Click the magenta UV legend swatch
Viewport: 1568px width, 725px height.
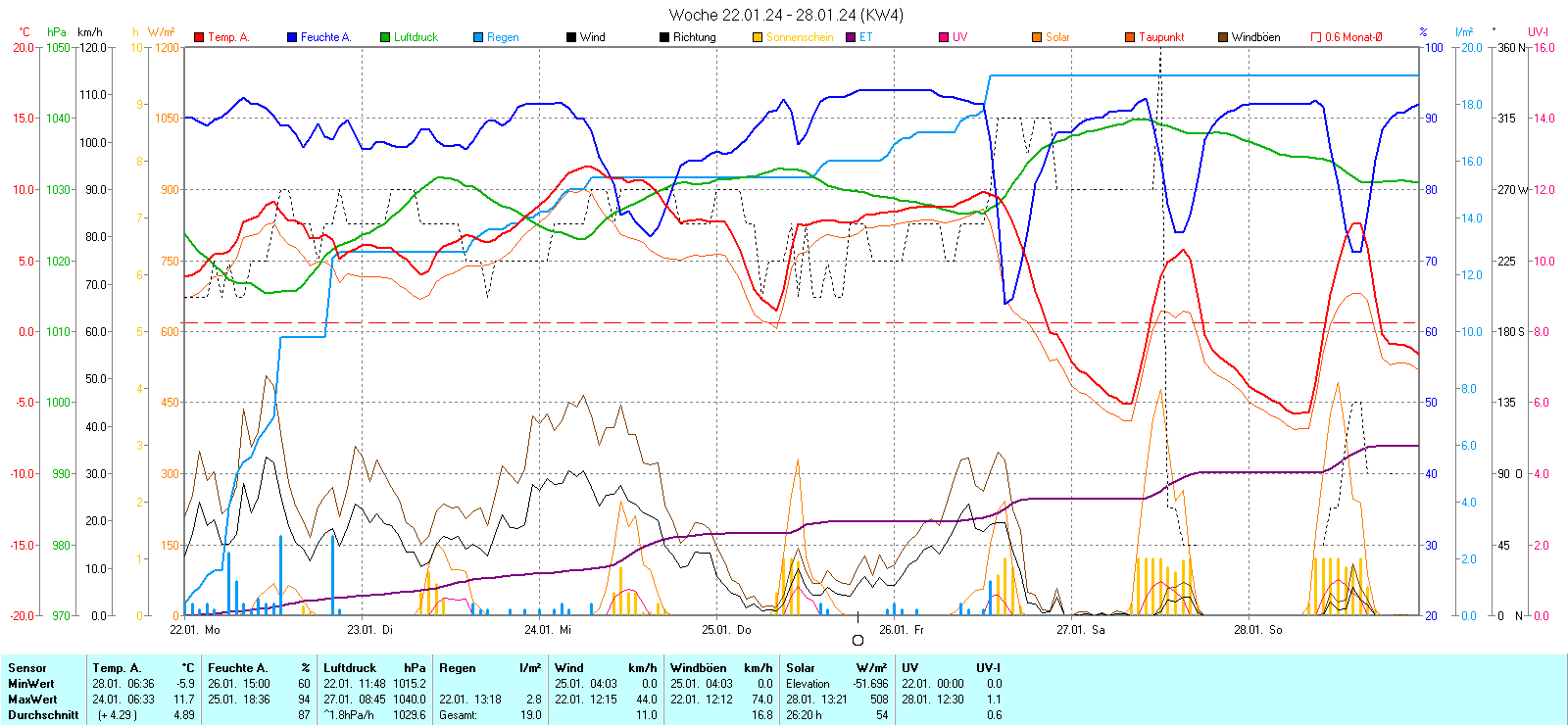coord(944,37)
